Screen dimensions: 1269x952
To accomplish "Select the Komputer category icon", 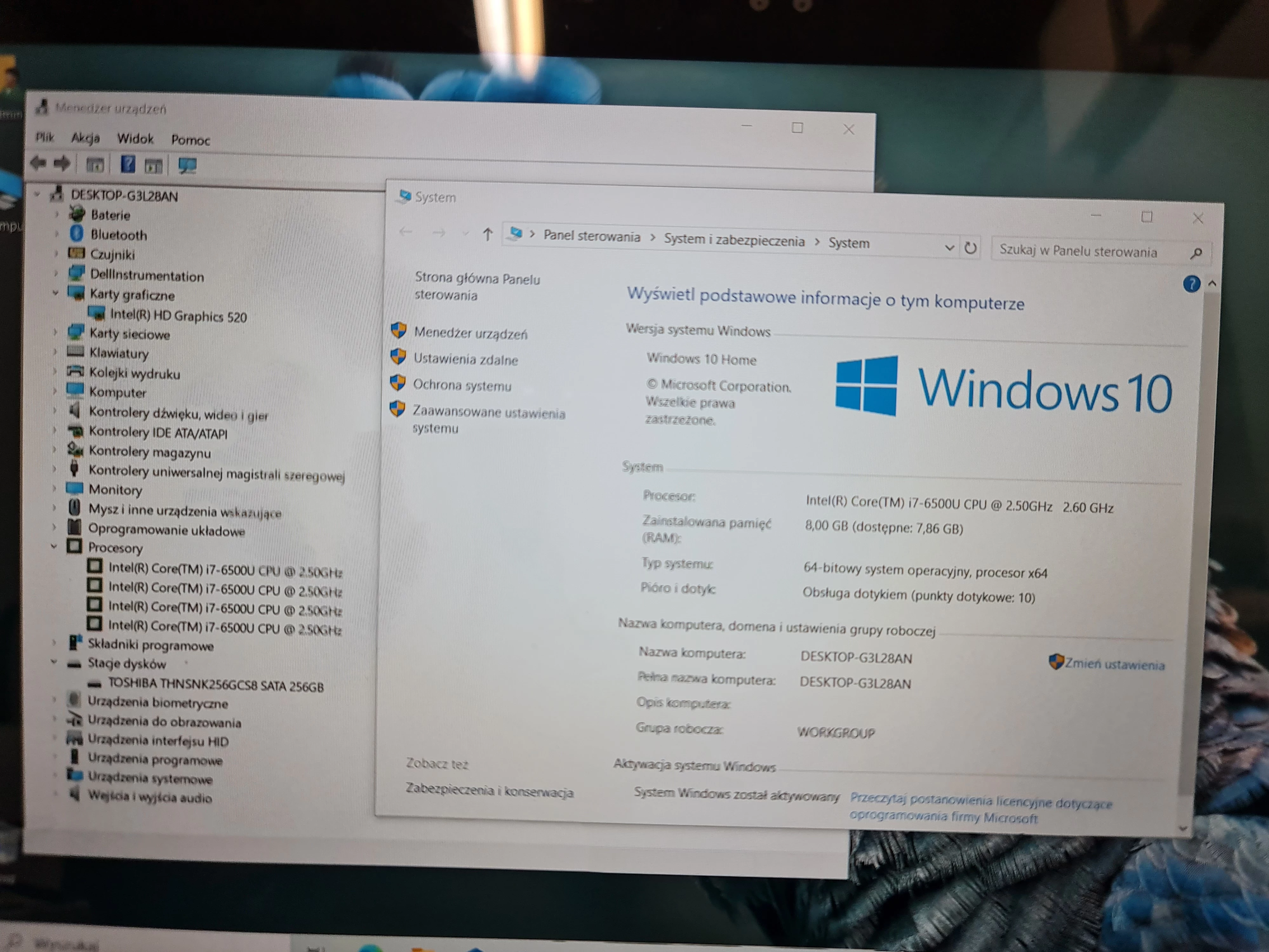I will click(75, 391).
